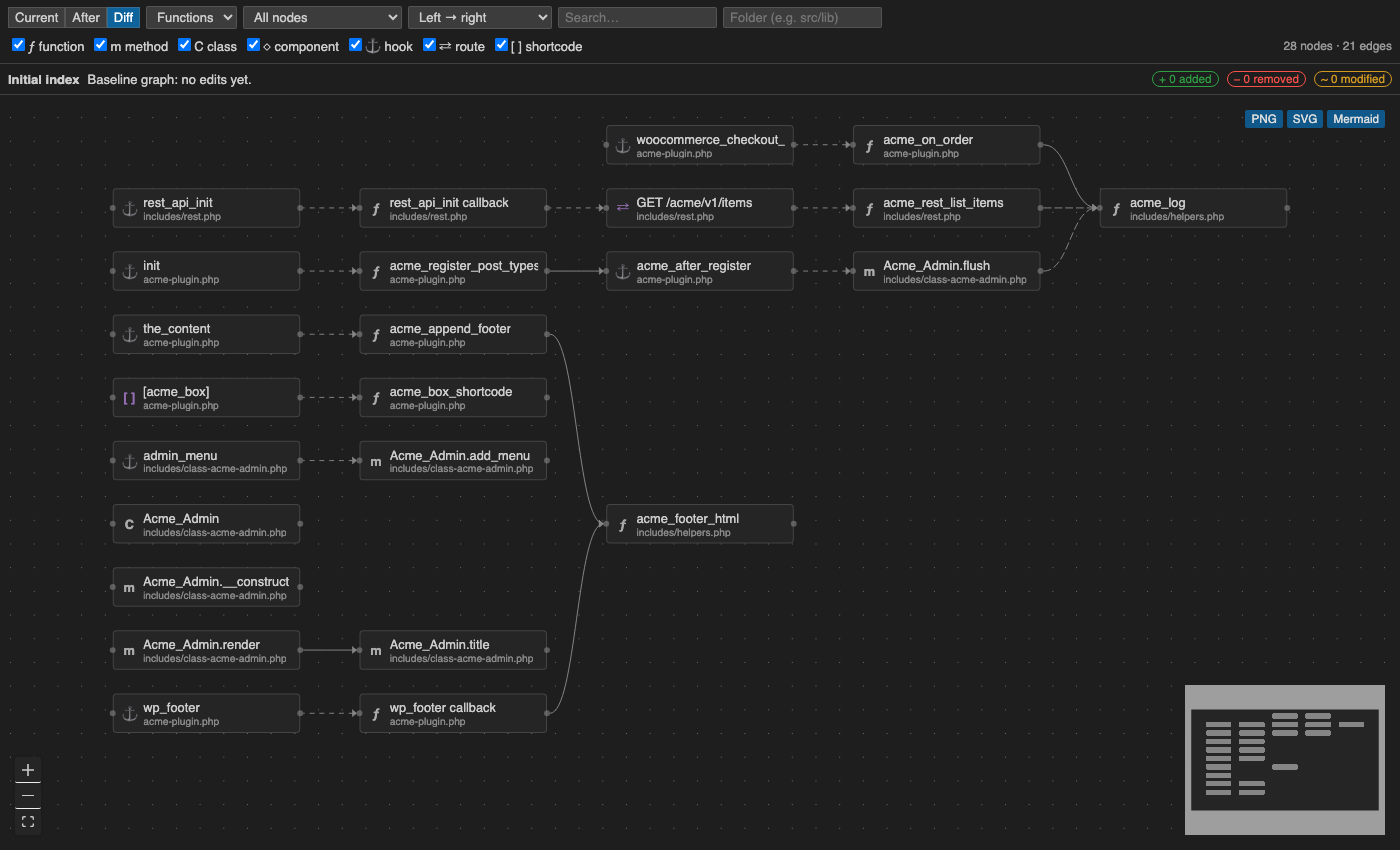This screenshot has width=1400, height=850.
Task: Toggle the route filter checkbox
Action: click(x=429, y=45)
